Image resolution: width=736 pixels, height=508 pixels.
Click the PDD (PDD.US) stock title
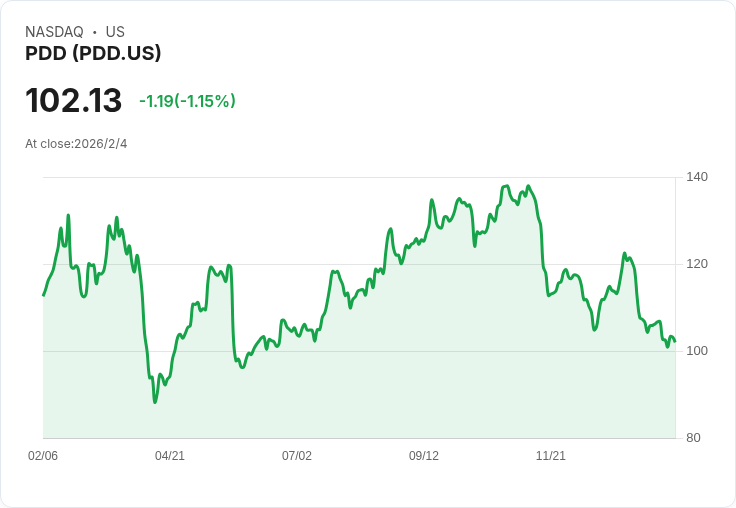click(x=93, y=54)
